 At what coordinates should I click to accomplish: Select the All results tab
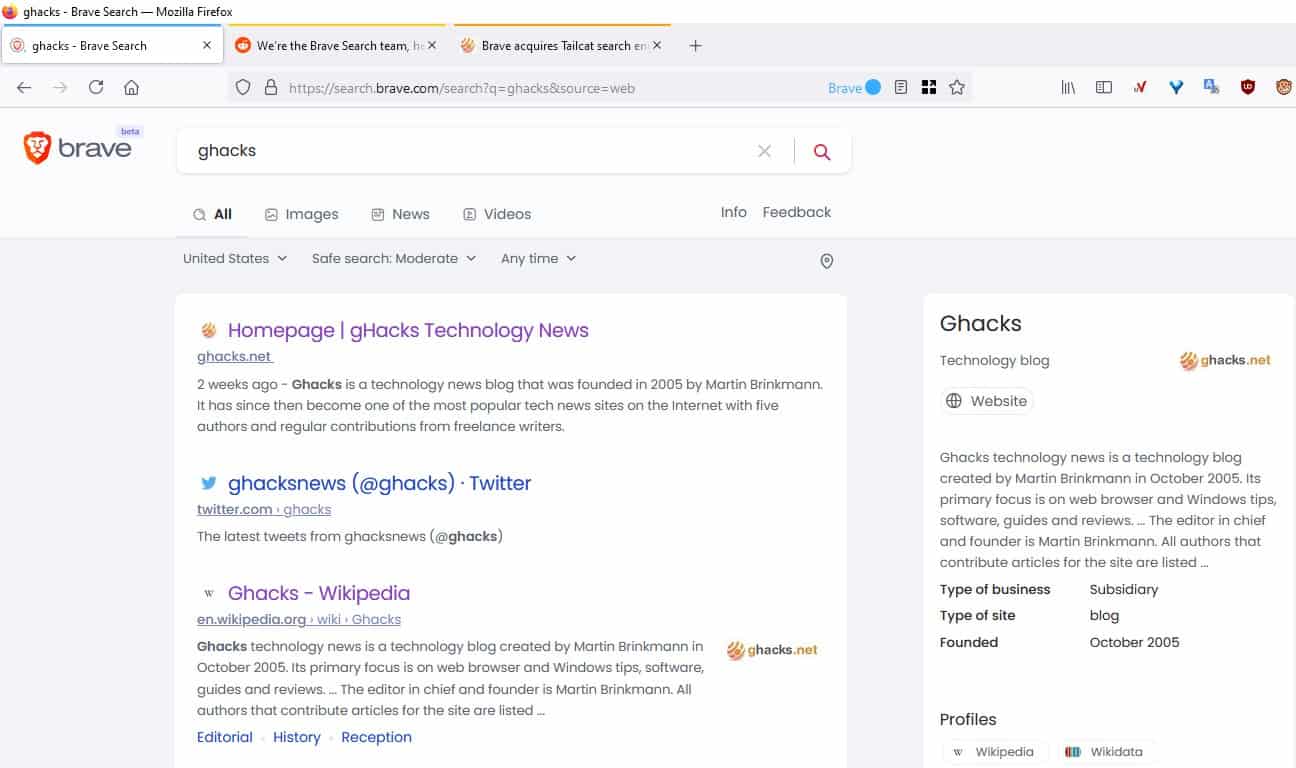(212, 214)
